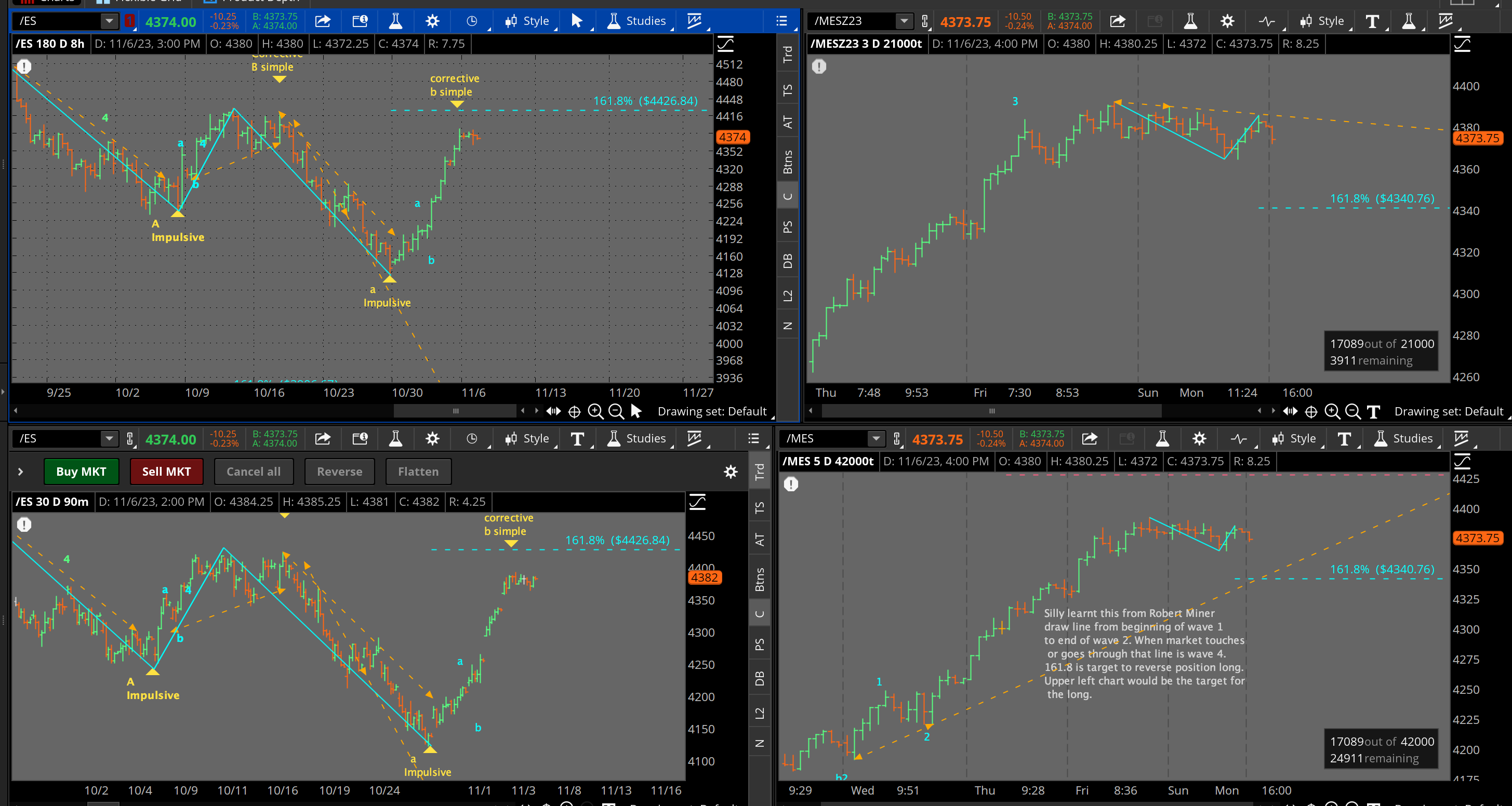Zoom out on the /ES 8h chart

616,411
